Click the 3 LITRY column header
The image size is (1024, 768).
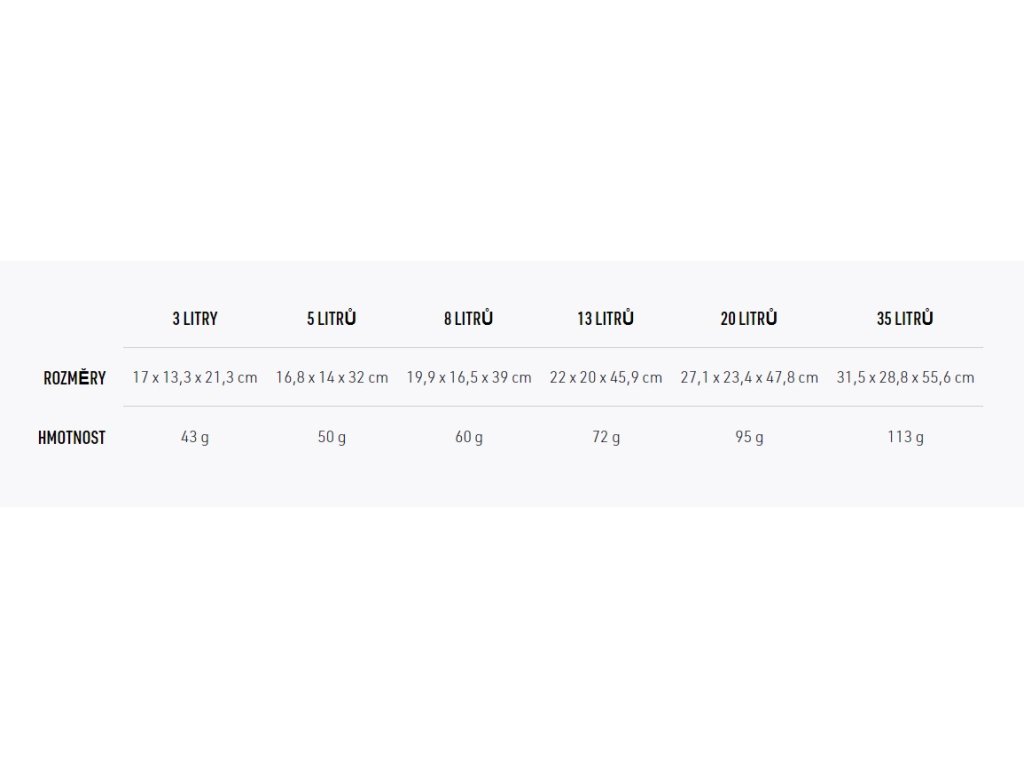pos(195,319)
